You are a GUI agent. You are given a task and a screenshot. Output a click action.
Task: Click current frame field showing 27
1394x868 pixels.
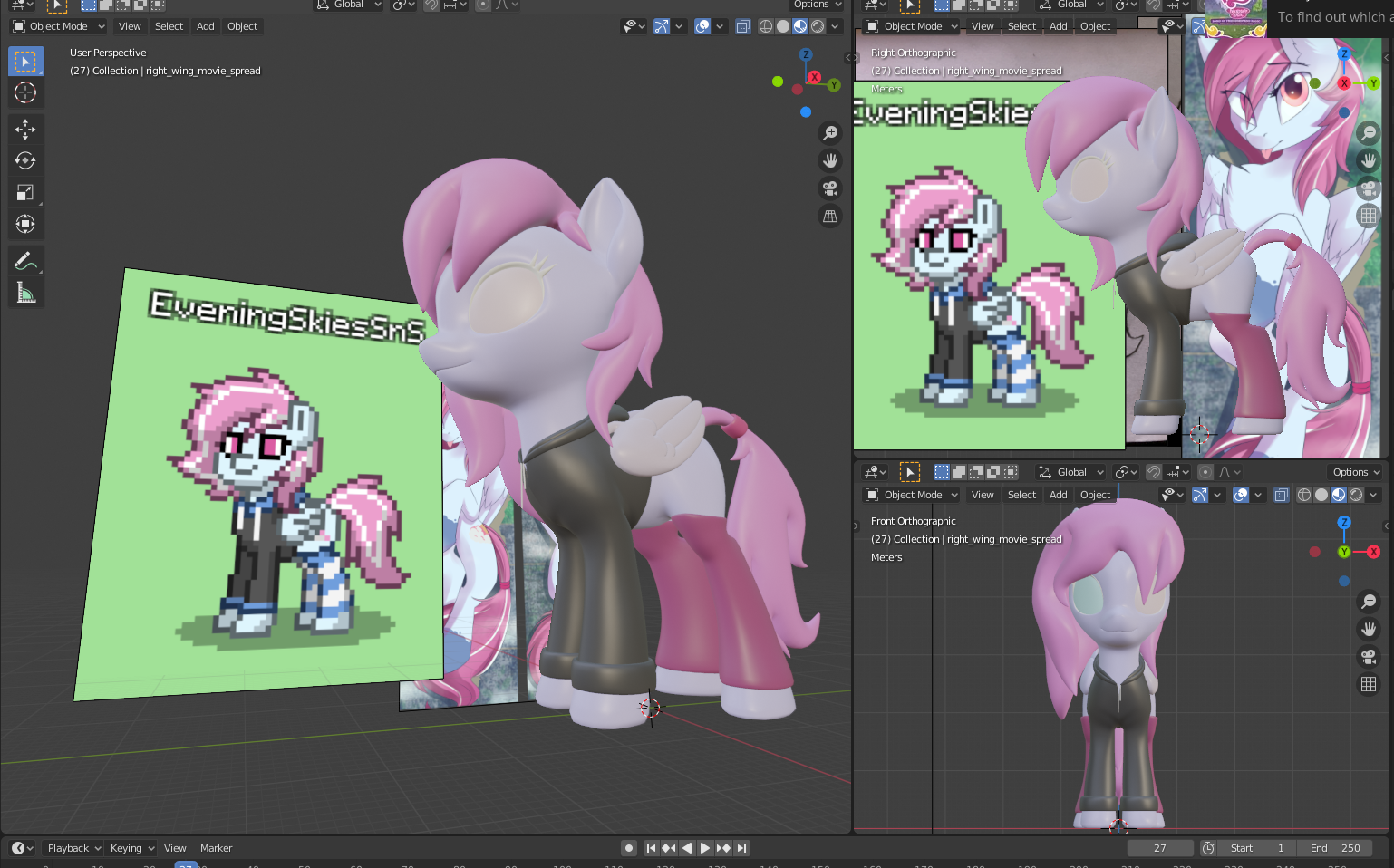click(1160, 848)
